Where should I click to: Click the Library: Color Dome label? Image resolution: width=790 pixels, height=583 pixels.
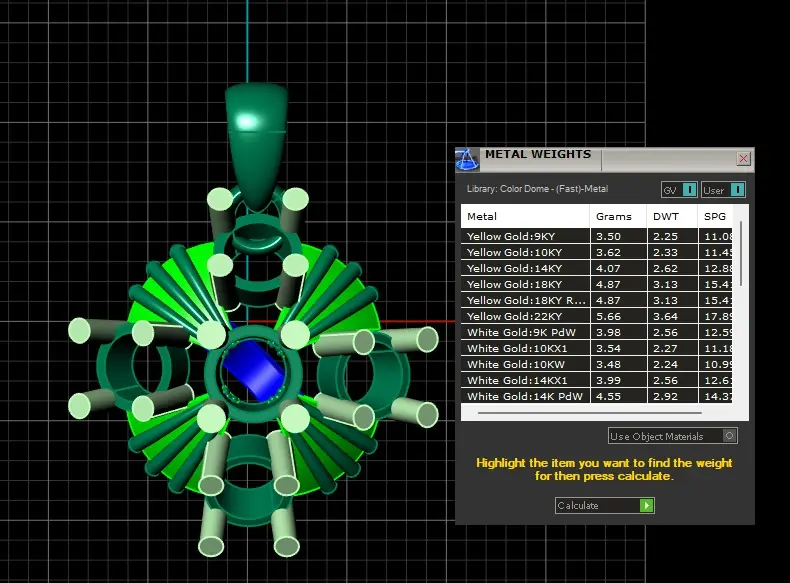(537, 189)
